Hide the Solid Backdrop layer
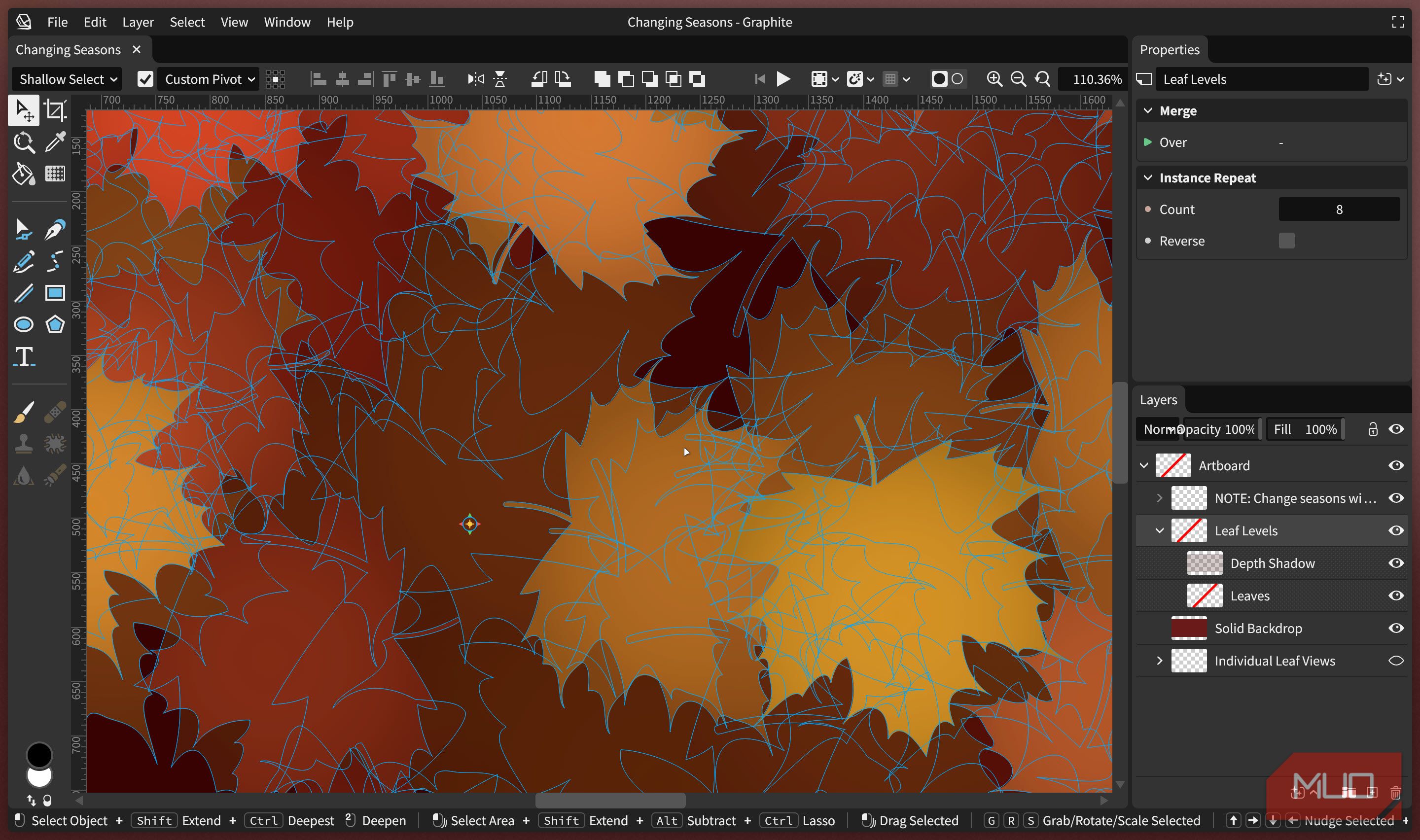 click(x=1396, y=629)
